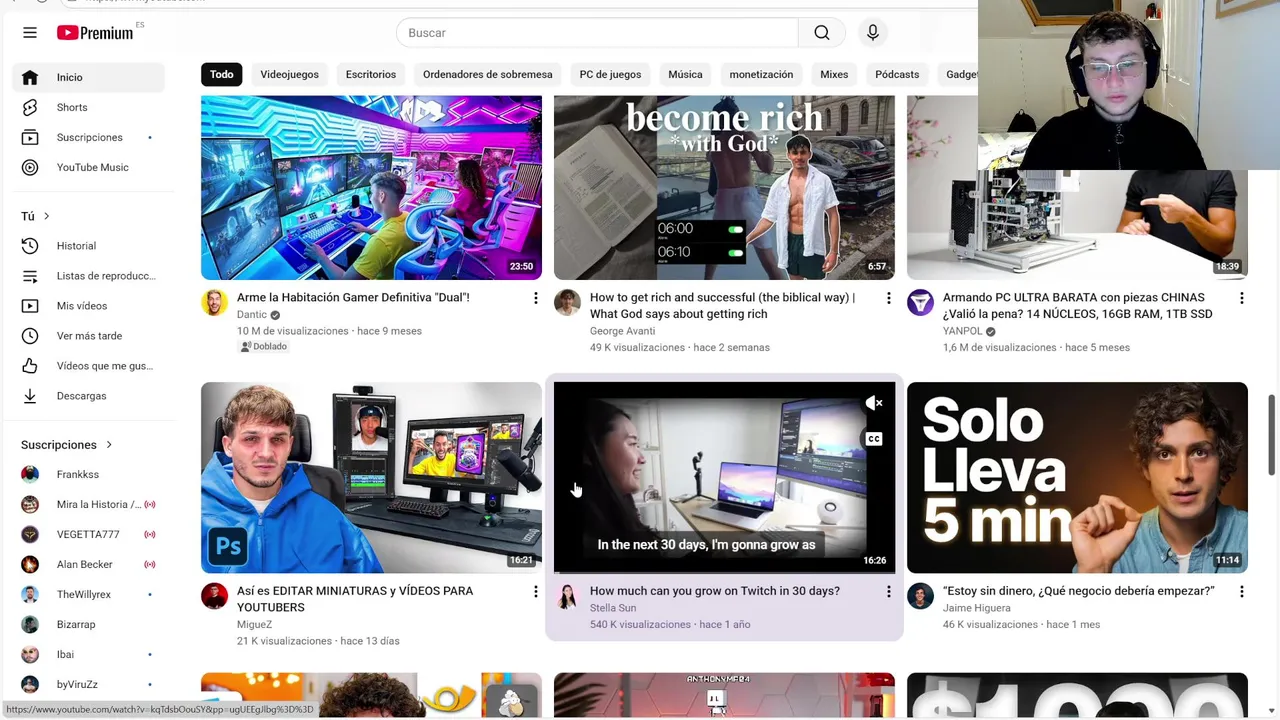Click the page vertical scrollbar
This screenshot has width=1280, height=720.
1272,435
